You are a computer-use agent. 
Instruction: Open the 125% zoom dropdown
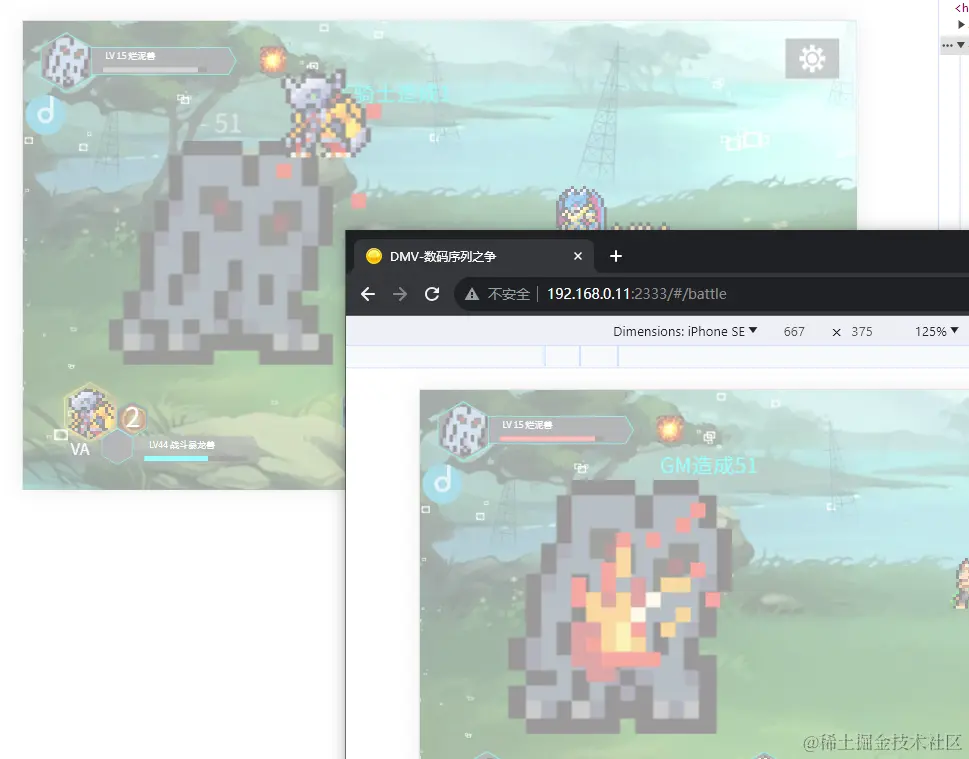936,331
